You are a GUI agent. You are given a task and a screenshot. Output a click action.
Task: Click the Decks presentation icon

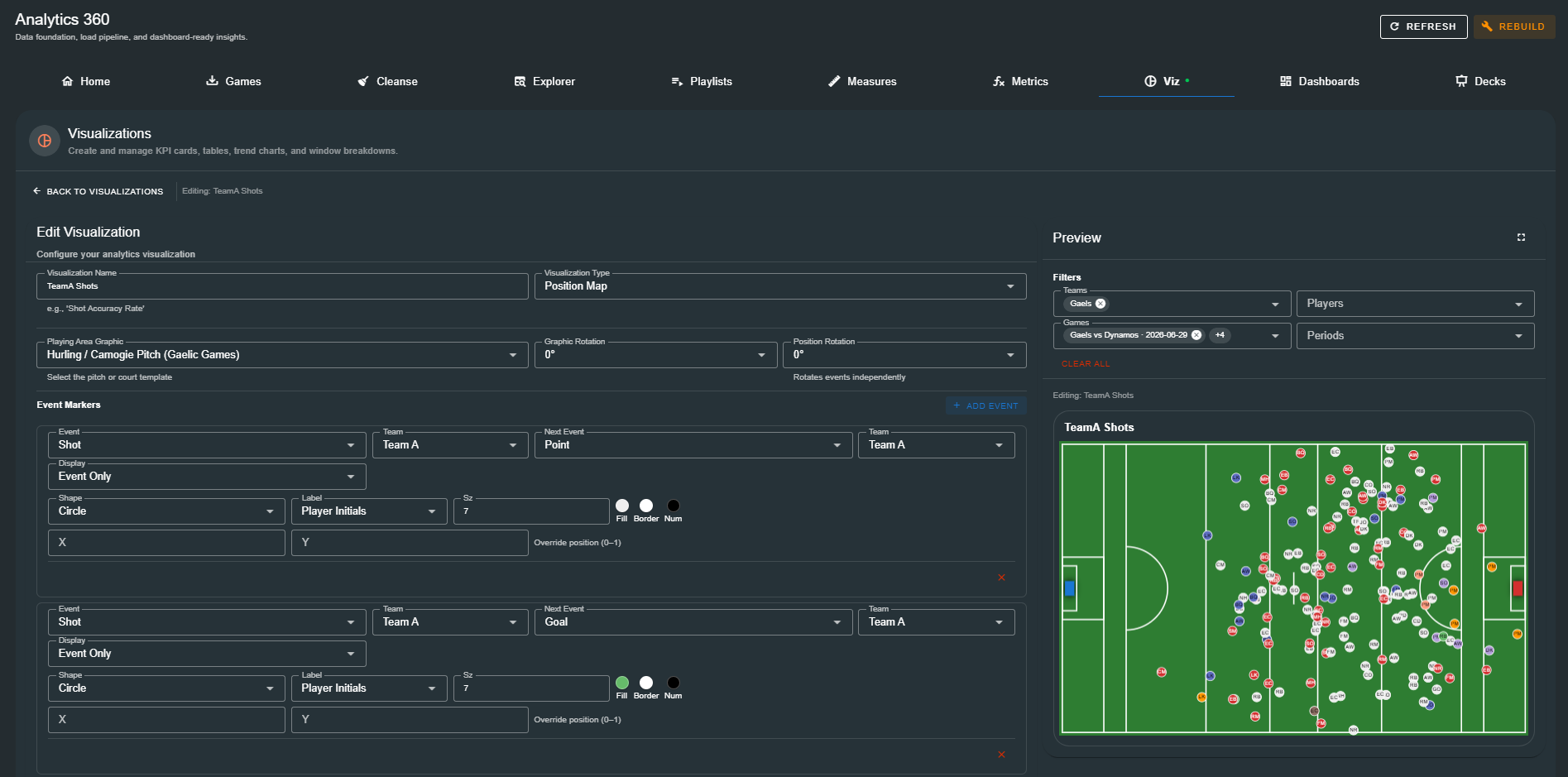click(1461, 81)
